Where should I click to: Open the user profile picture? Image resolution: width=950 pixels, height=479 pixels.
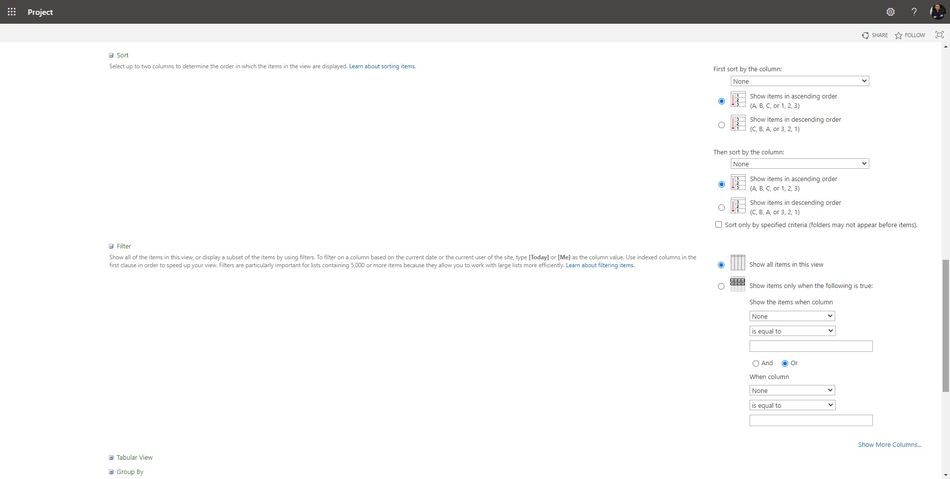click(937, 12)
